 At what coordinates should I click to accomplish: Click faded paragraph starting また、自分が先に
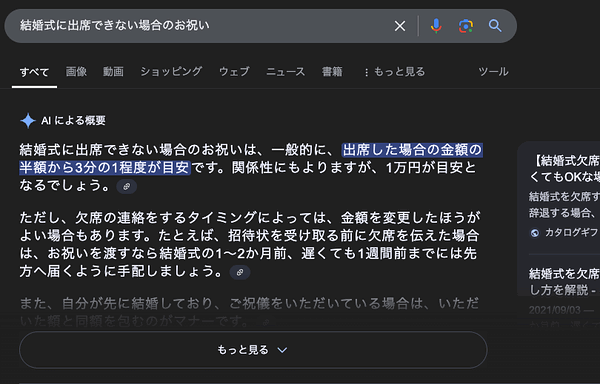click(x=249, y=312)
